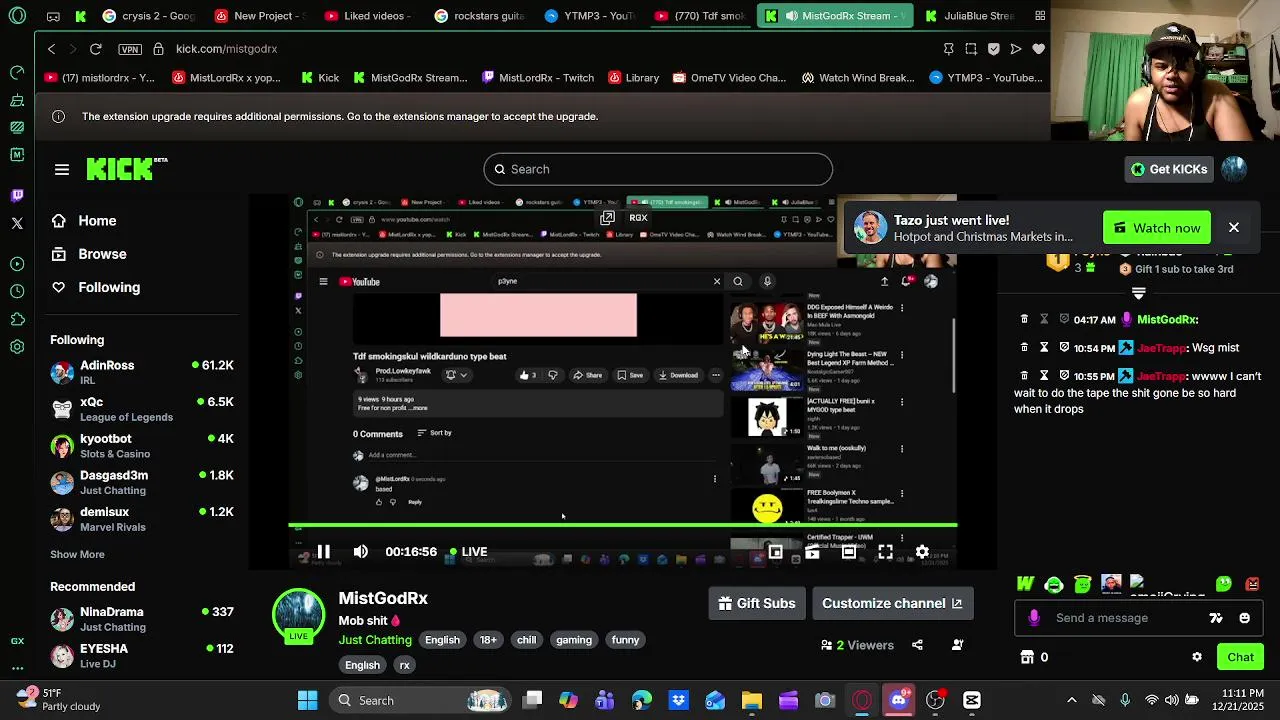Open AdinRoss channel in Following list
1280x720 pixels.
click(x=142, y=373)
